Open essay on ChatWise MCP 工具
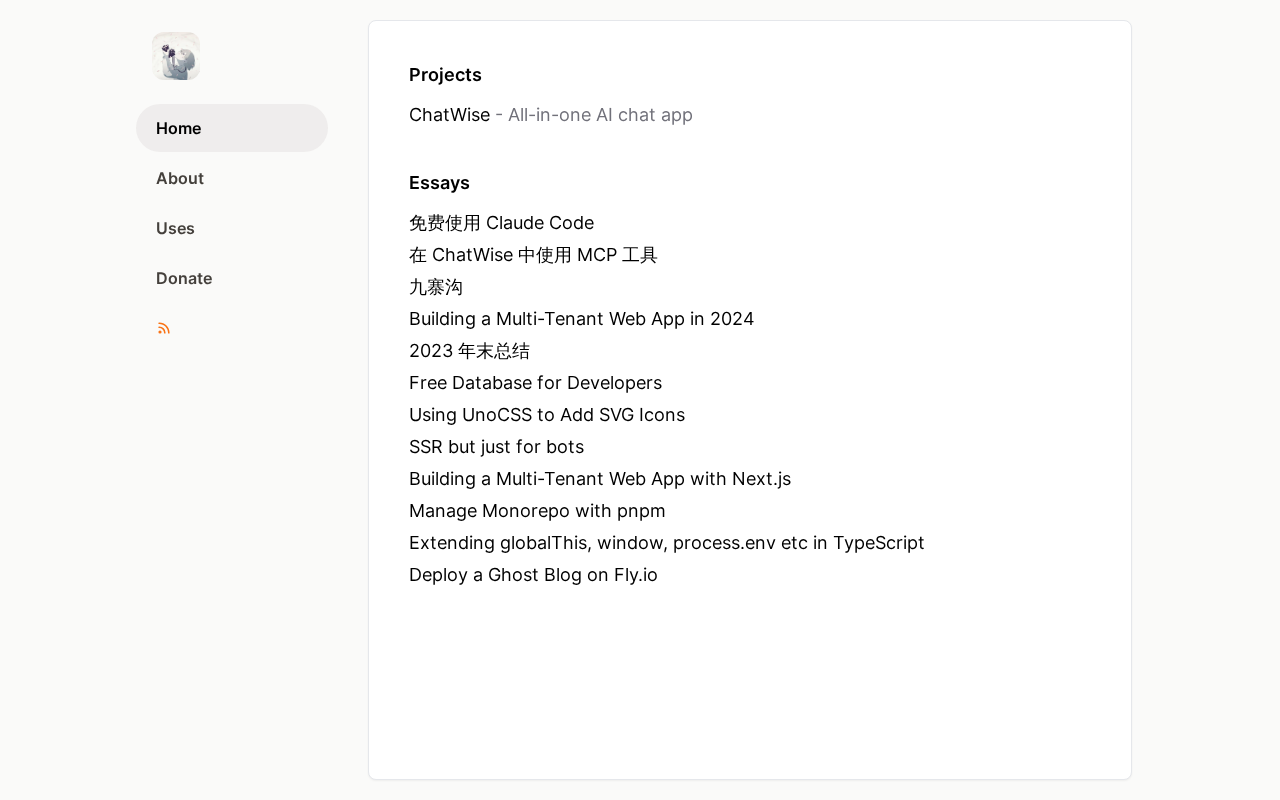The height and width of the screenshot is (800, 1280). [533, 255]
